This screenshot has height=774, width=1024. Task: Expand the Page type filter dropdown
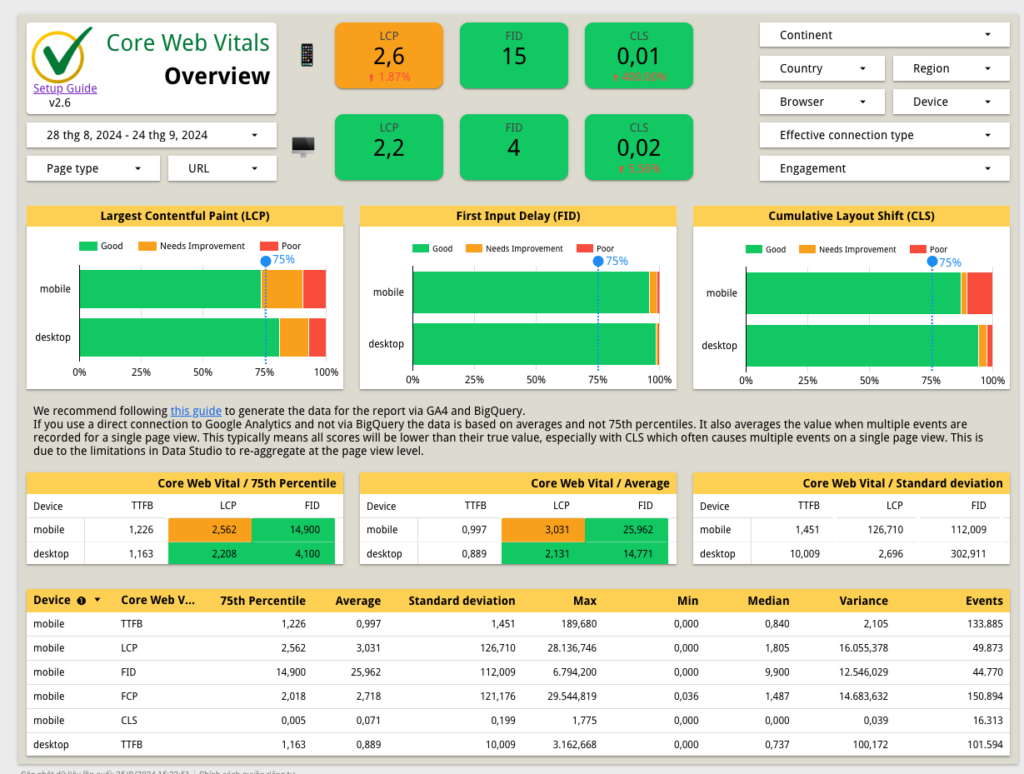pos(93,169)
